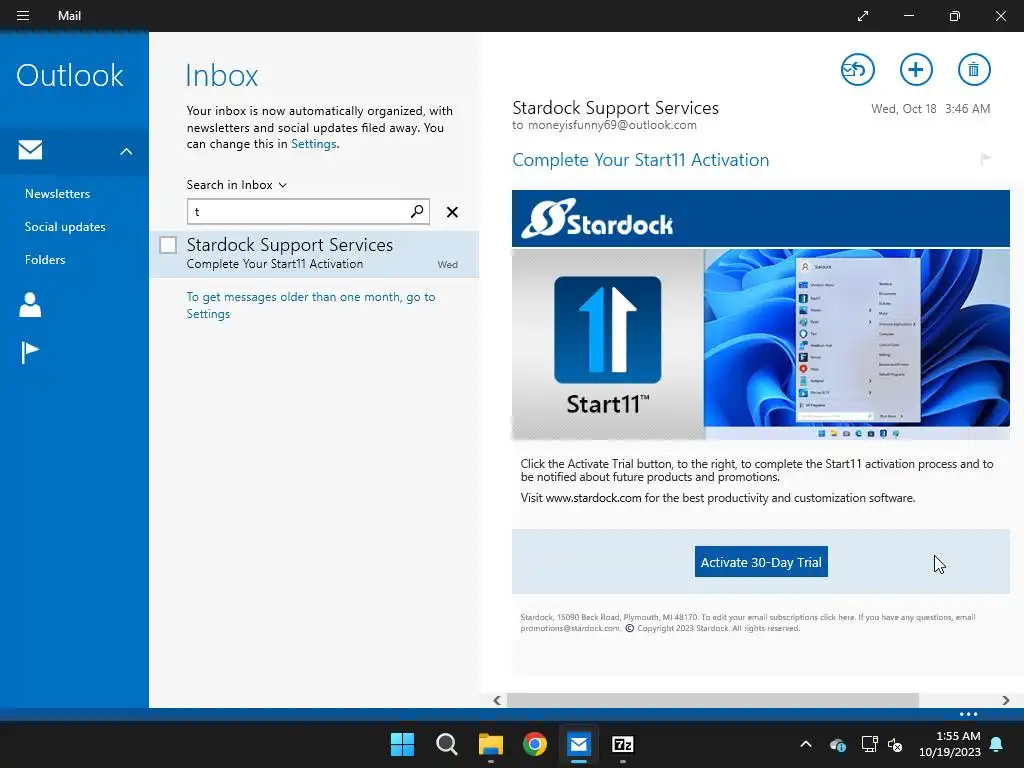
Task: Show flagged messages via flag icon
Action: pyautogui.click(x=29, y=353)
